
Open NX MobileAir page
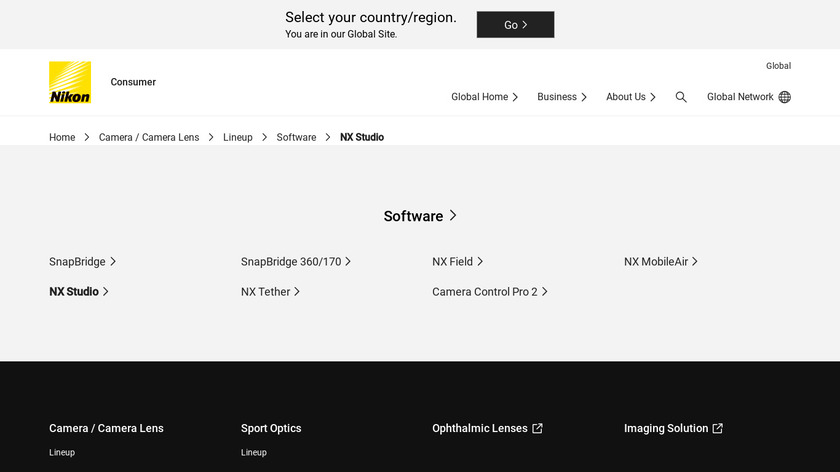pos(661,261)
